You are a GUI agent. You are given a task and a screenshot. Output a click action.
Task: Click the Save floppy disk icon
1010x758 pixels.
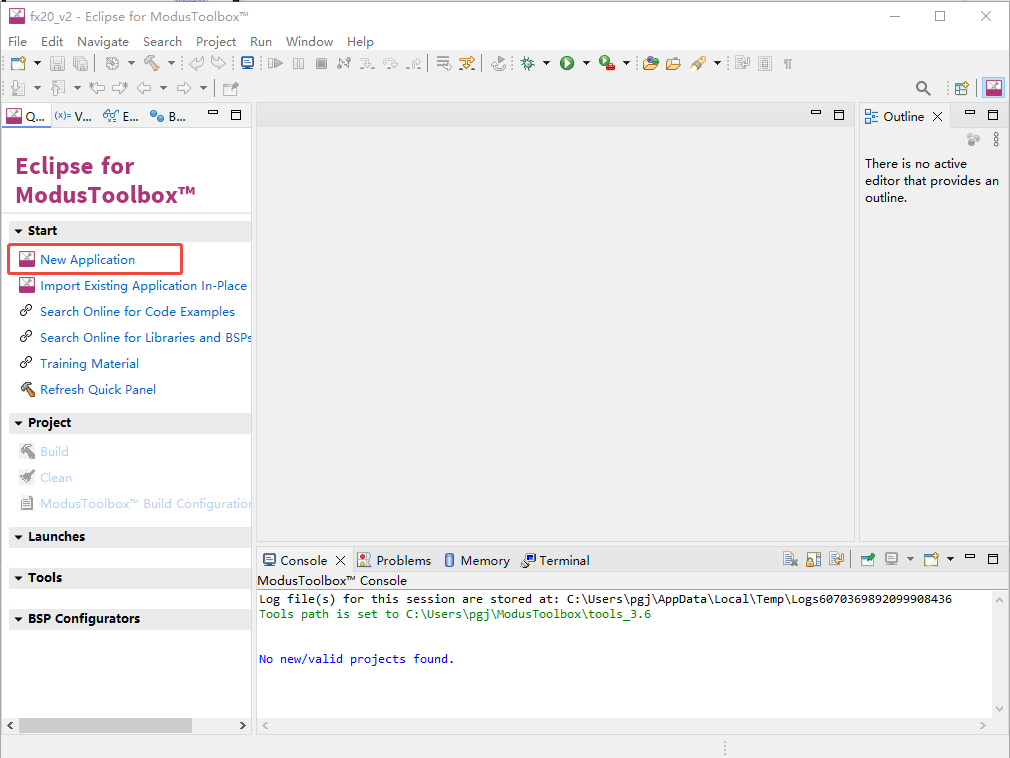click(x=57, y=63)
